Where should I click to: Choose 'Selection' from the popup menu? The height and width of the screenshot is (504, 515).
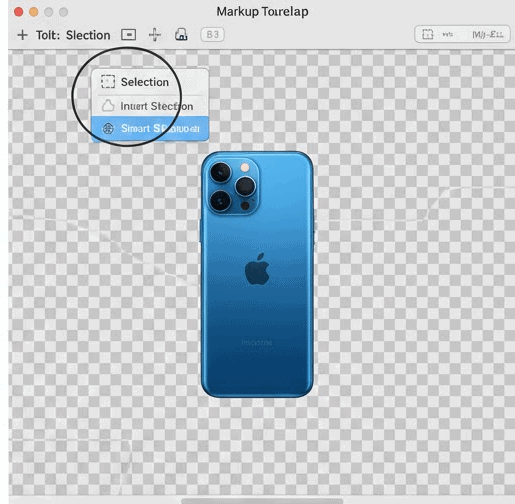(x=150, y=82)
